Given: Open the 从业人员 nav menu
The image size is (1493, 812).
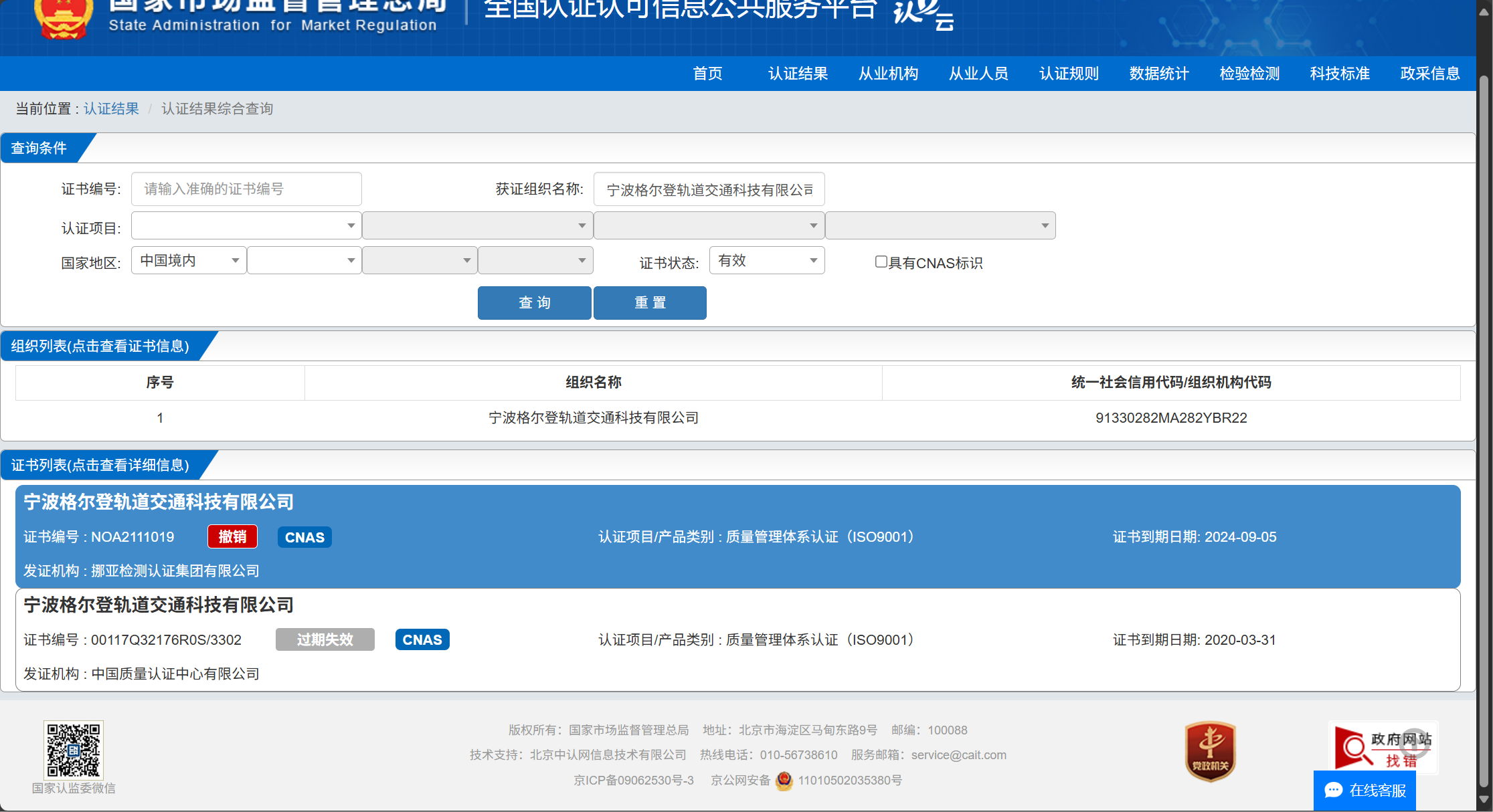Looking at the screenshot, I should coord(978,74).
